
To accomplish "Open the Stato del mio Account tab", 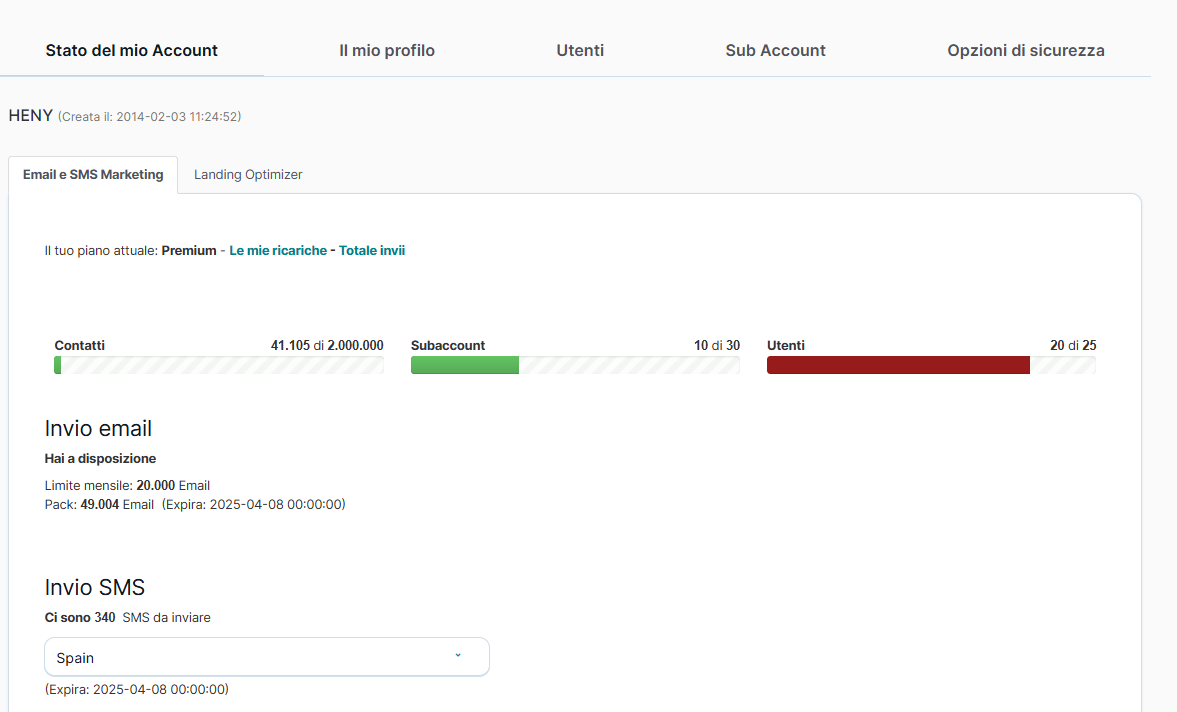I will [131, 50].
